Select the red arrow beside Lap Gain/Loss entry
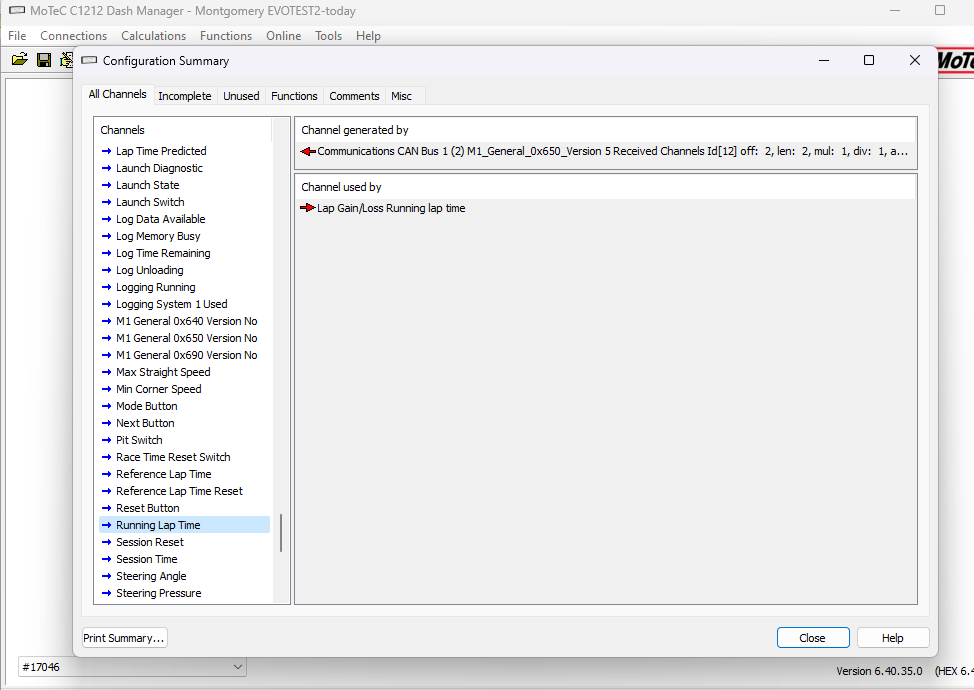Screen dimensions: 974x690 pyautogui.click(x=307, y=208)
